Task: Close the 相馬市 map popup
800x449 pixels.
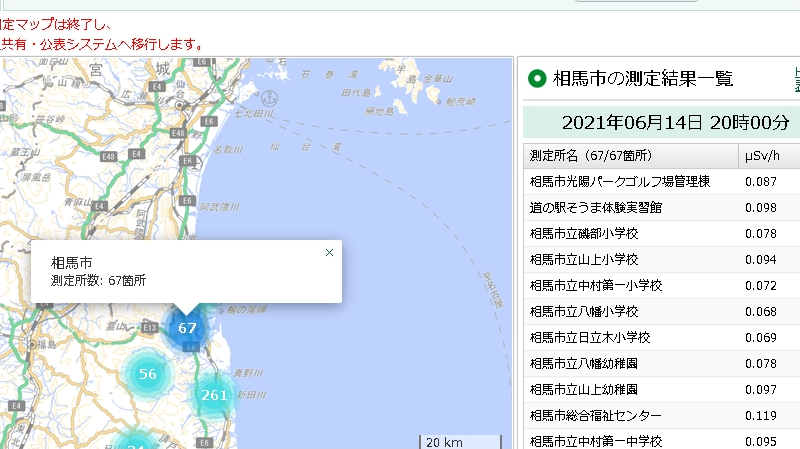Action: click(x=329, y=253)
